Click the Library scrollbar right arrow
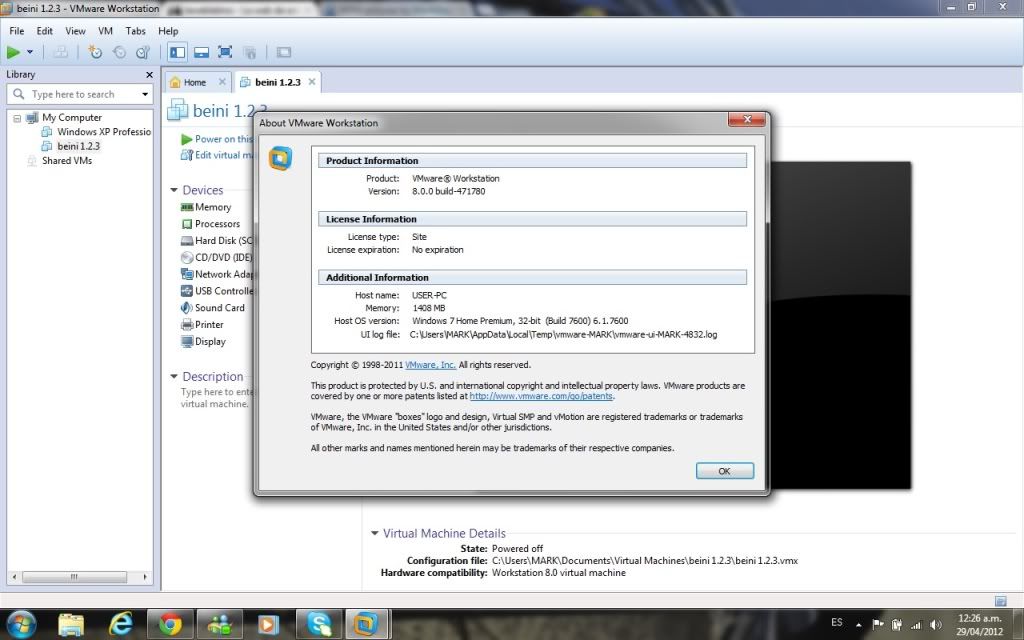The width and height of the screenshot is (1024, 640). [145, 577]
